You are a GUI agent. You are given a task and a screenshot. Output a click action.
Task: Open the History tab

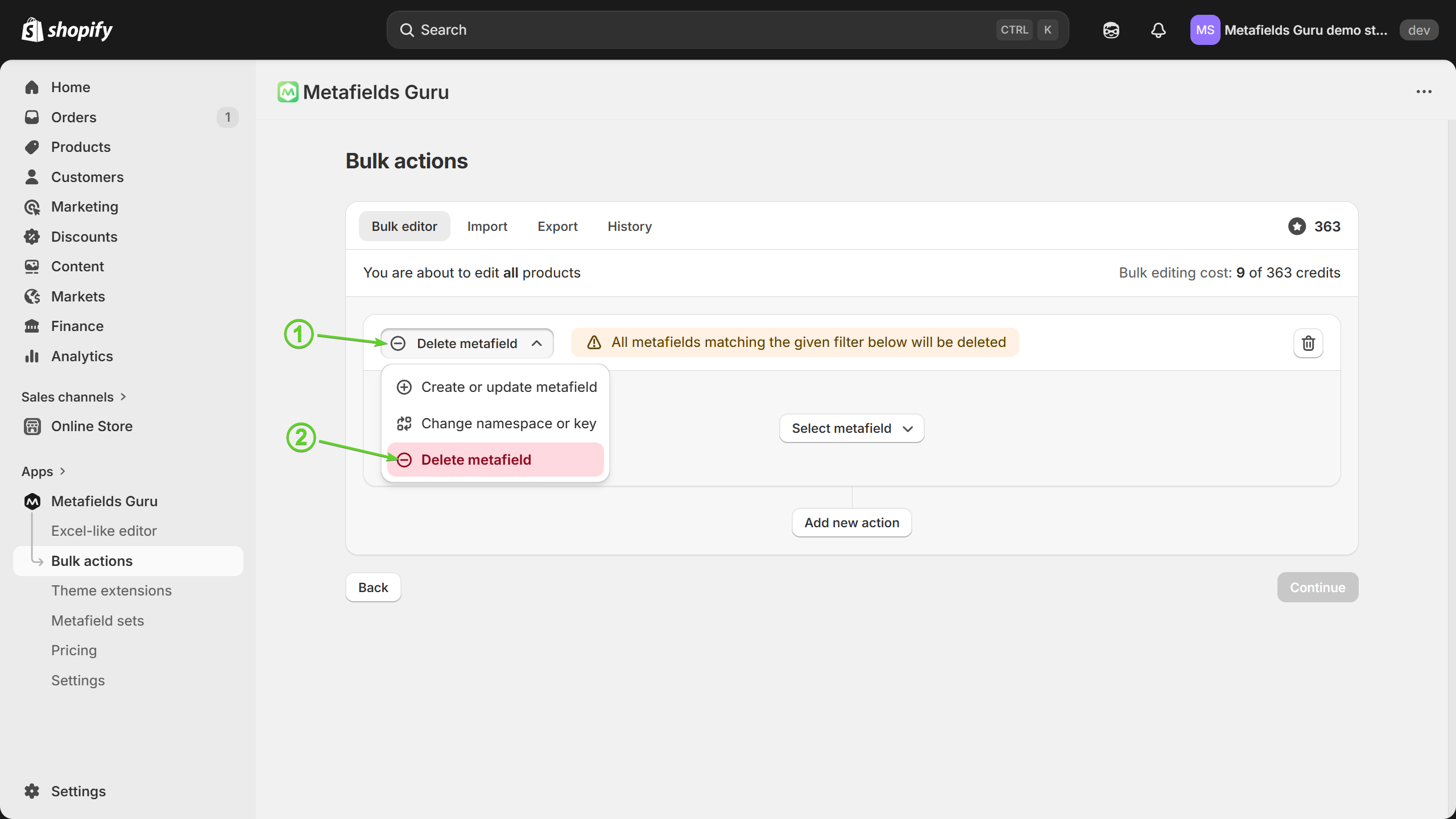pos(629,226)
